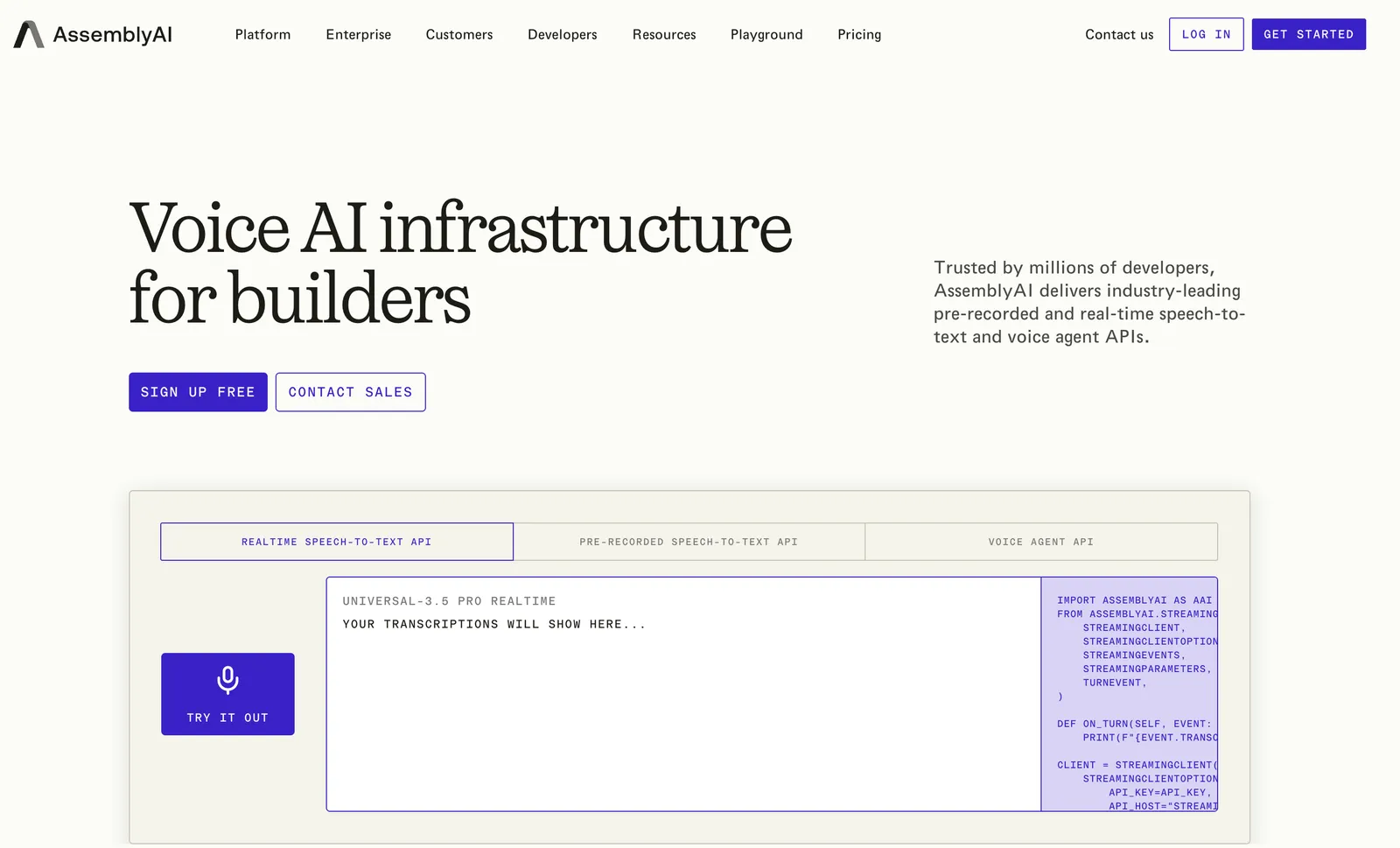Open the Developers menu
Screen dimensions: 1400x848
tap(563, 34)
